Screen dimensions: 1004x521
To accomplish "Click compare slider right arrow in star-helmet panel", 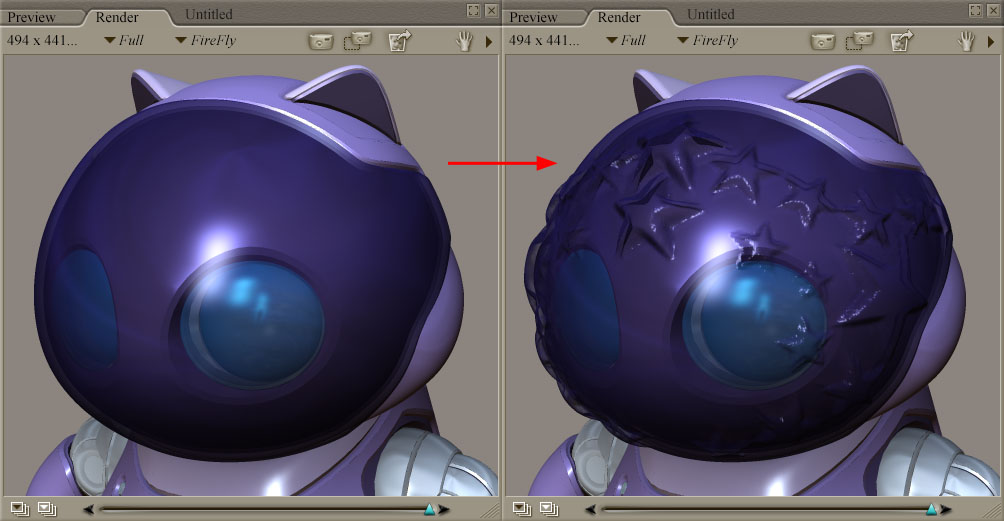I will tap(946, 509).
